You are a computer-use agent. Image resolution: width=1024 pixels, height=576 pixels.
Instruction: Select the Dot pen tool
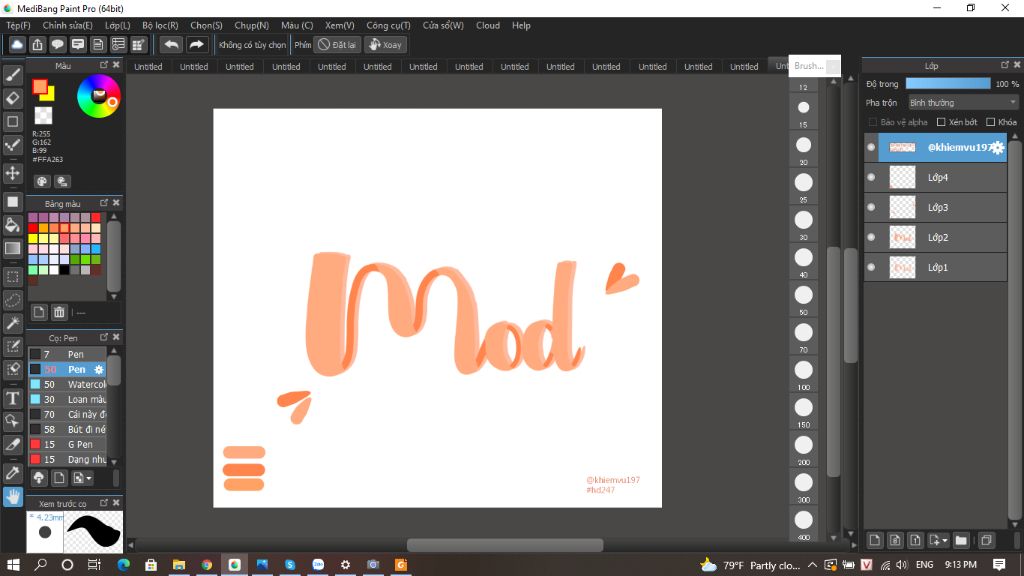pyautogui.click(x=12, y=145)
